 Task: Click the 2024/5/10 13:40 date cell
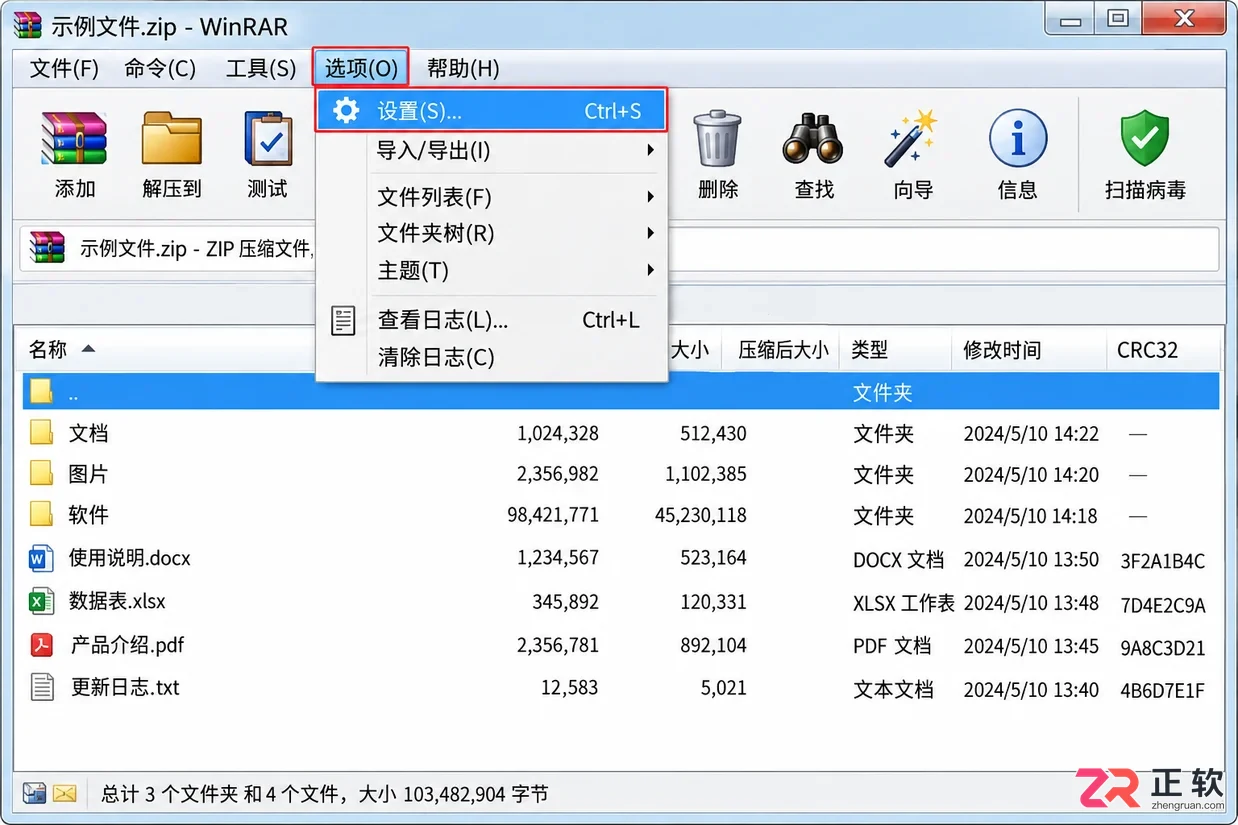(x=1031, y=689)
